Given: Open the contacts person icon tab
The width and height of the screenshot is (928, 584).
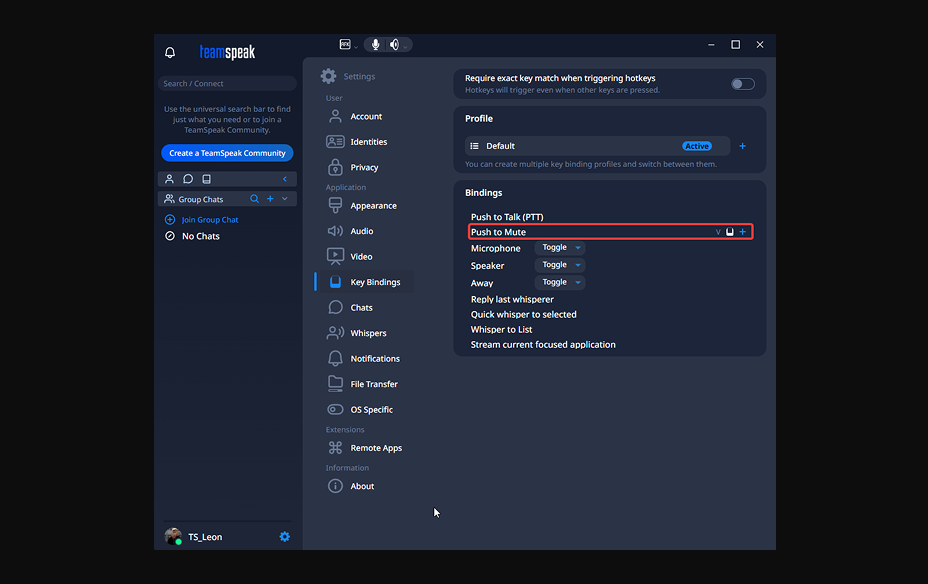Looking at the screenshot, I should 169,179.
